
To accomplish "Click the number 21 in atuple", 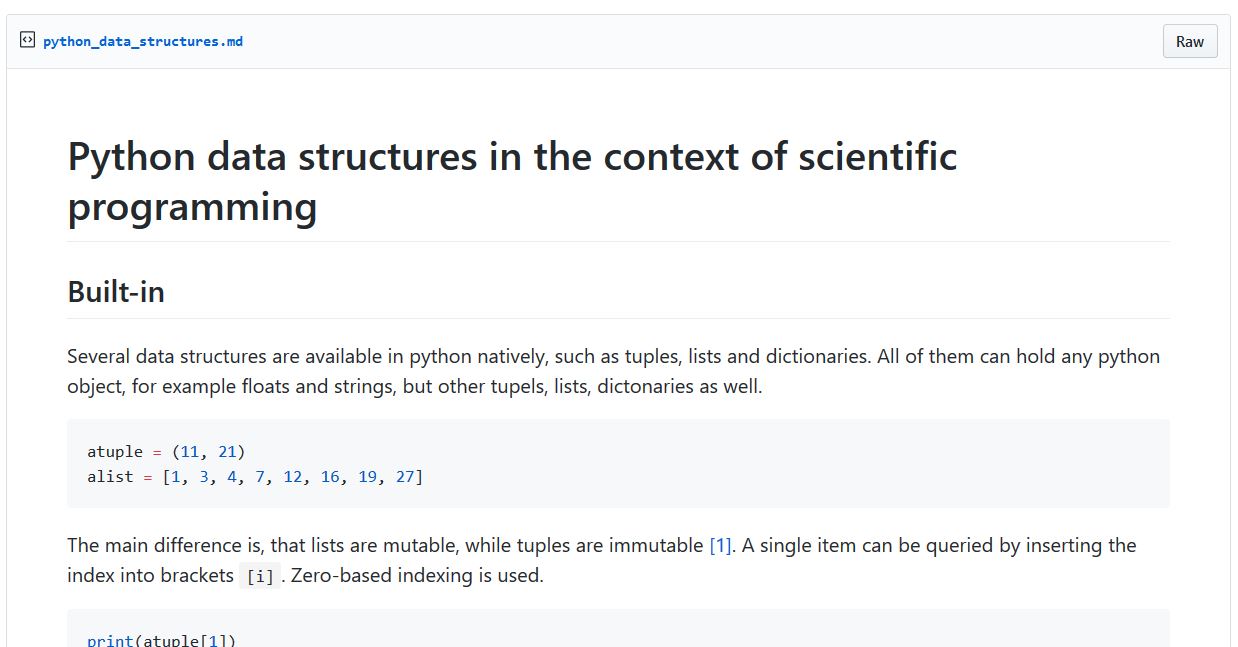I will [227, 452].
